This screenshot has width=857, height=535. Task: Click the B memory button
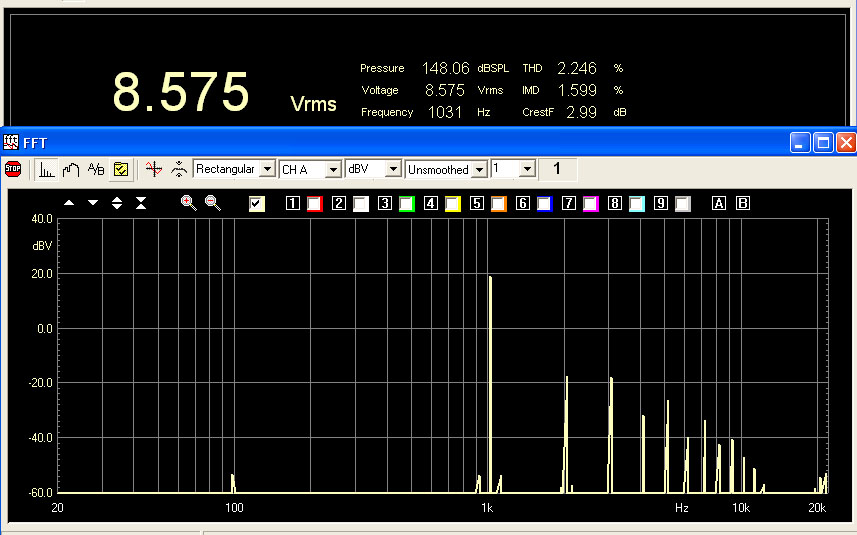742,204
